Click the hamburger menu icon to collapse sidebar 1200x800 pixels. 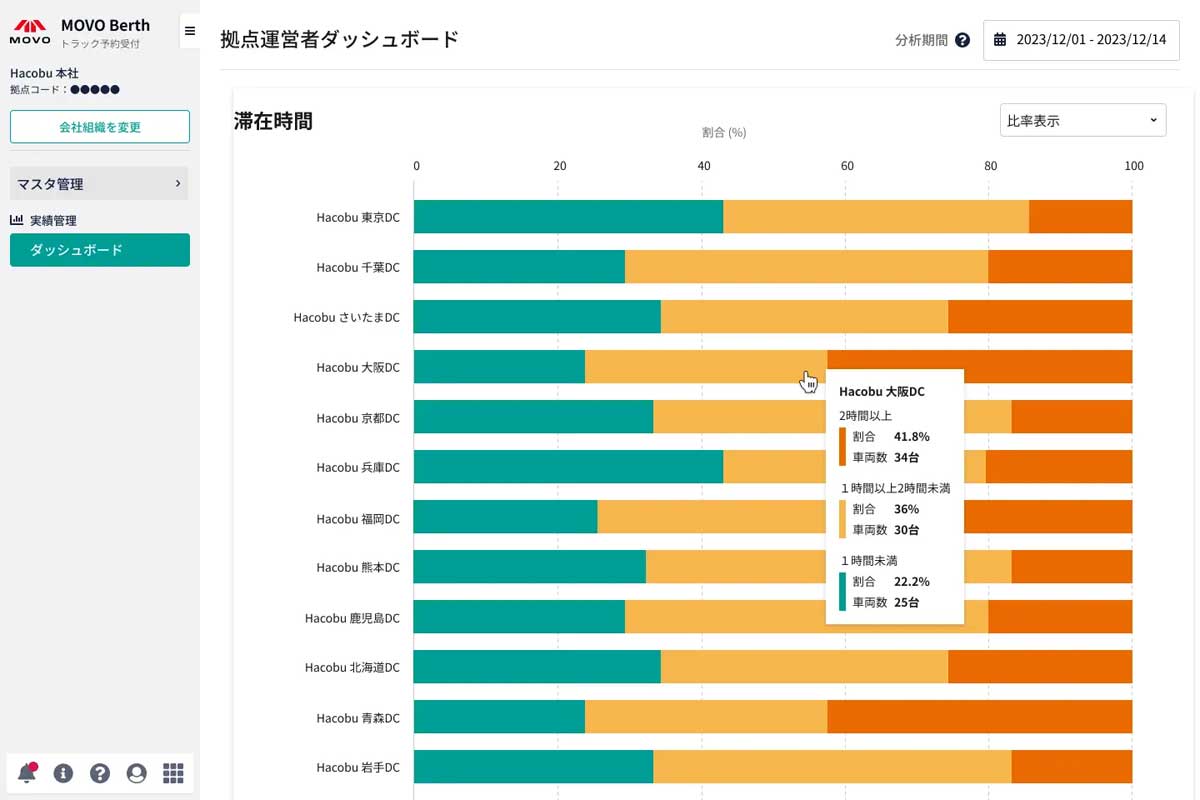pyautogui.click(x=190, y=31)
